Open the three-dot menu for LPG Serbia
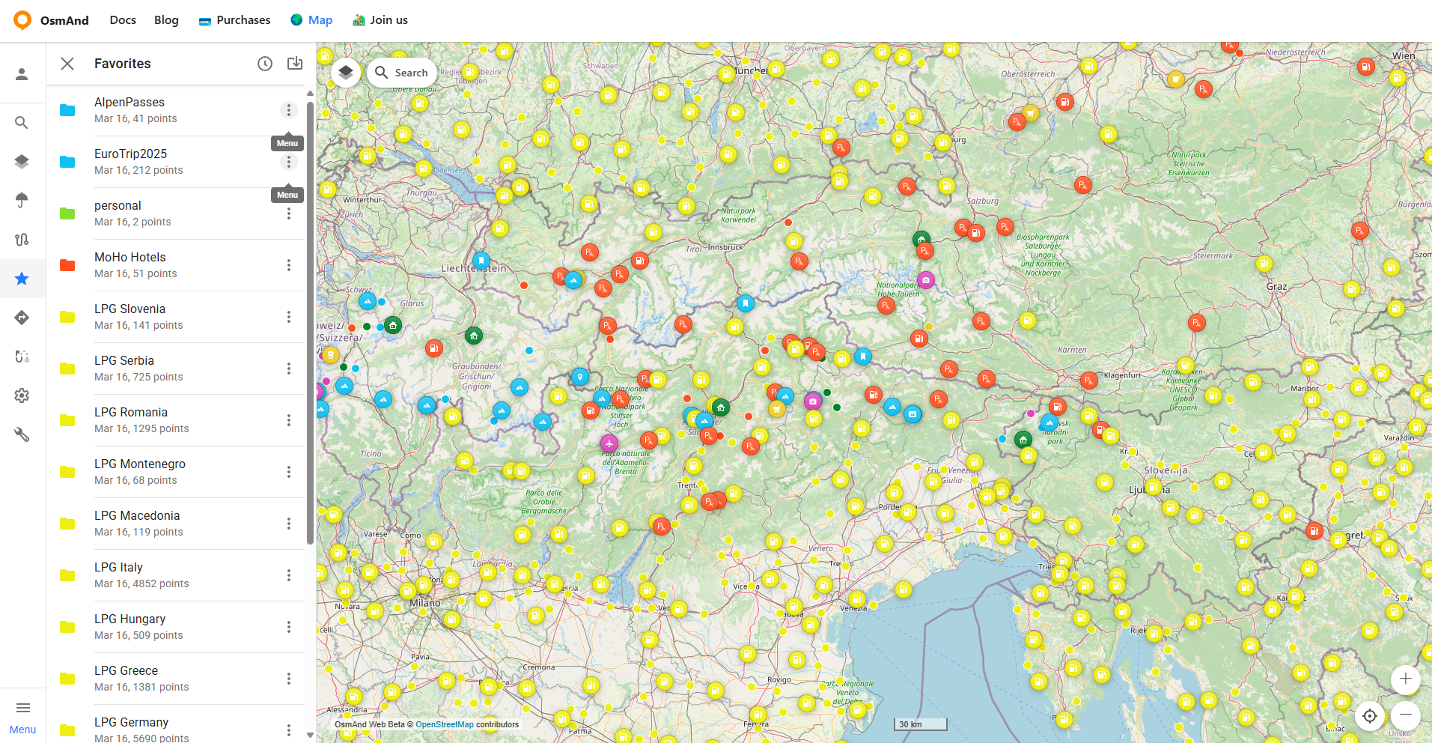The width and height of the screenshot is (1432, 743). (289, 368)
